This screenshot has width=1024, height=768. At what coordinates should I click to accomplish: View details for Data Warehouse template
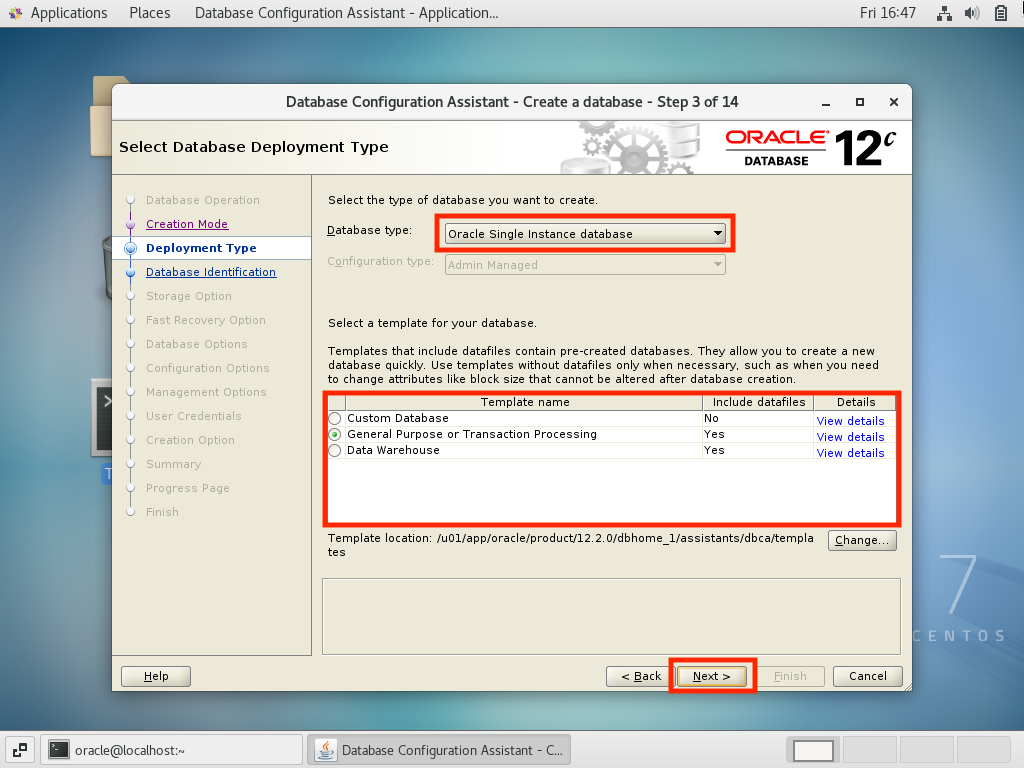tap(850, 453)
